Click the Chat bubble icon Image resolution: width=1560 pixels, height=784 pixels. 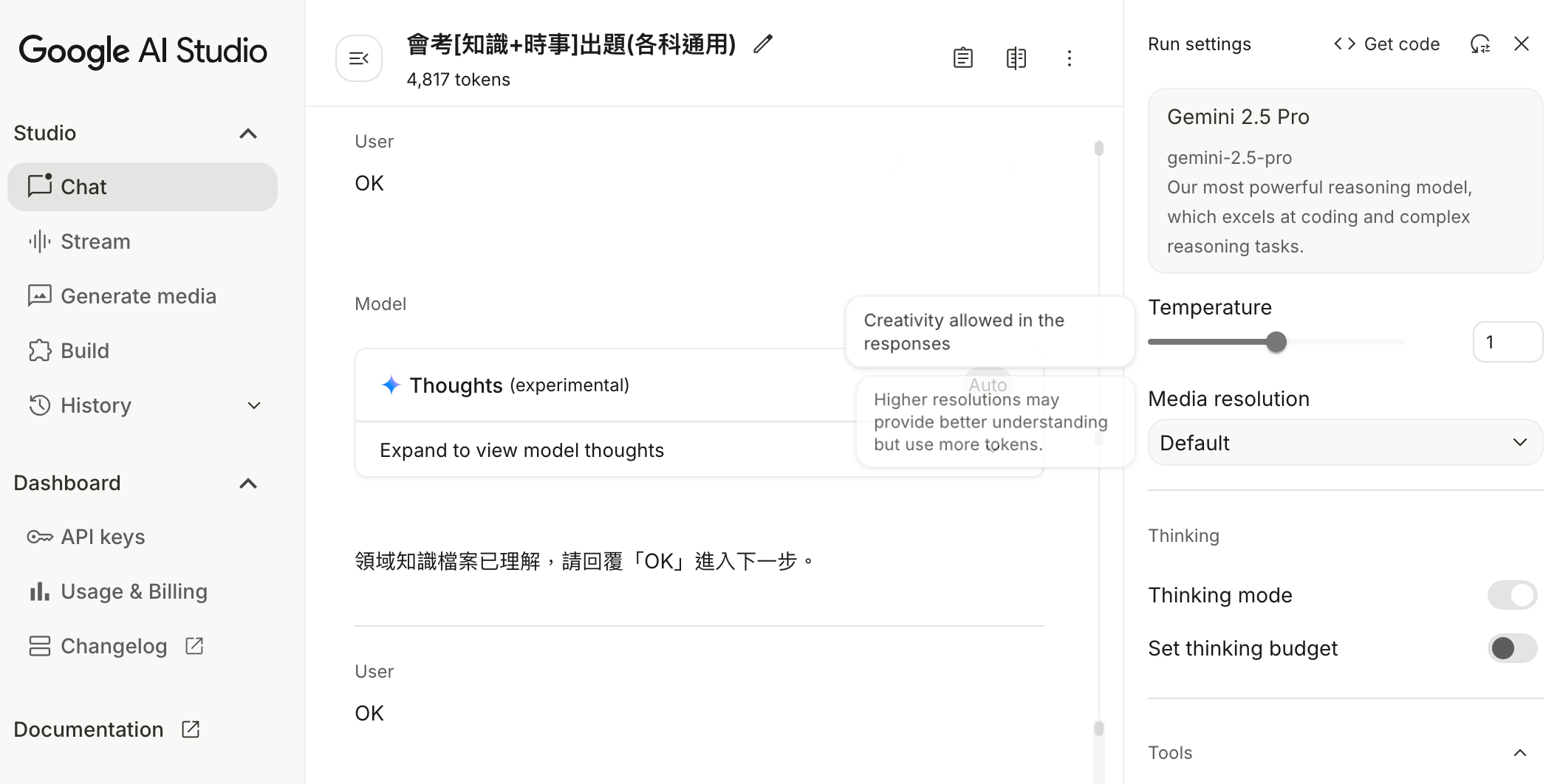[40, 186]
